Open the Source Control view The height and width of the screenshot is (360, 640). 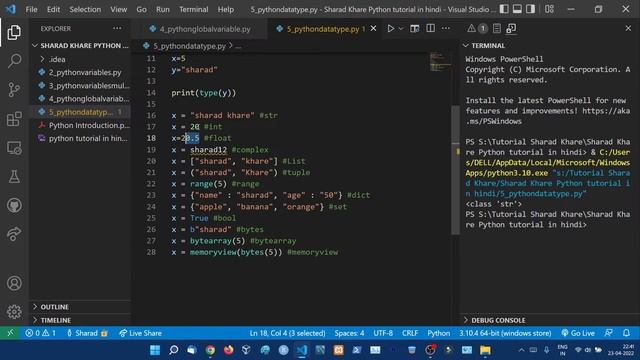[14, 90]
